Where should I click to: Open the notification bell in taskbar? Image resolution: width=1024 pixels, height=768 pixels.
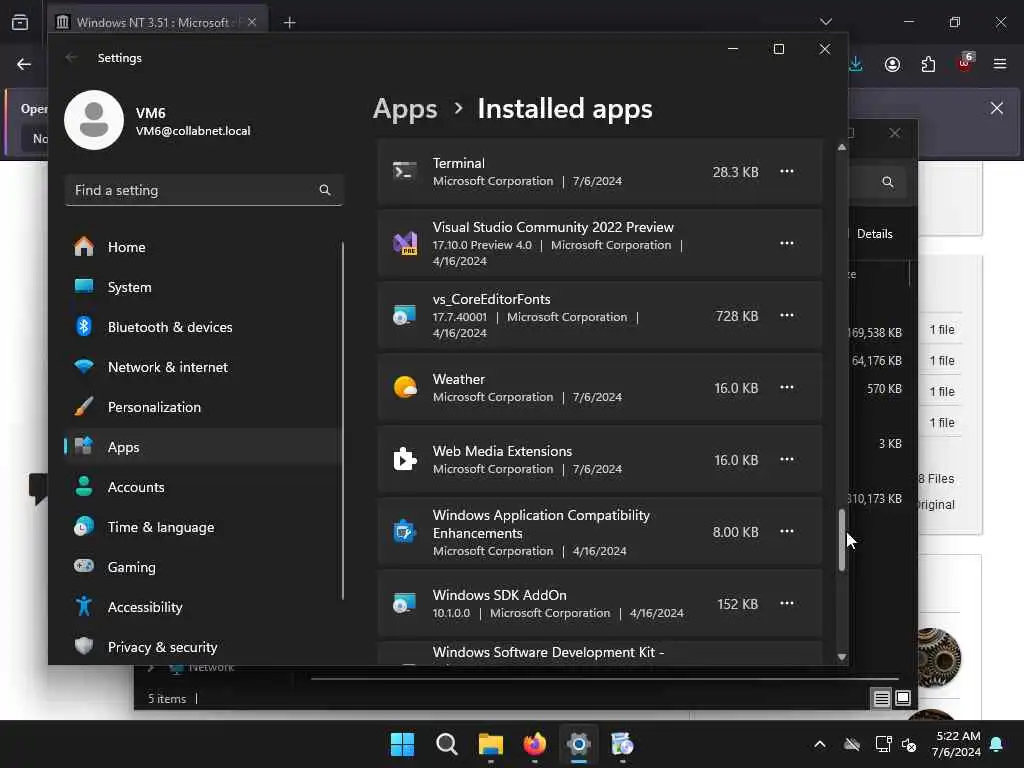click(997, 744)
